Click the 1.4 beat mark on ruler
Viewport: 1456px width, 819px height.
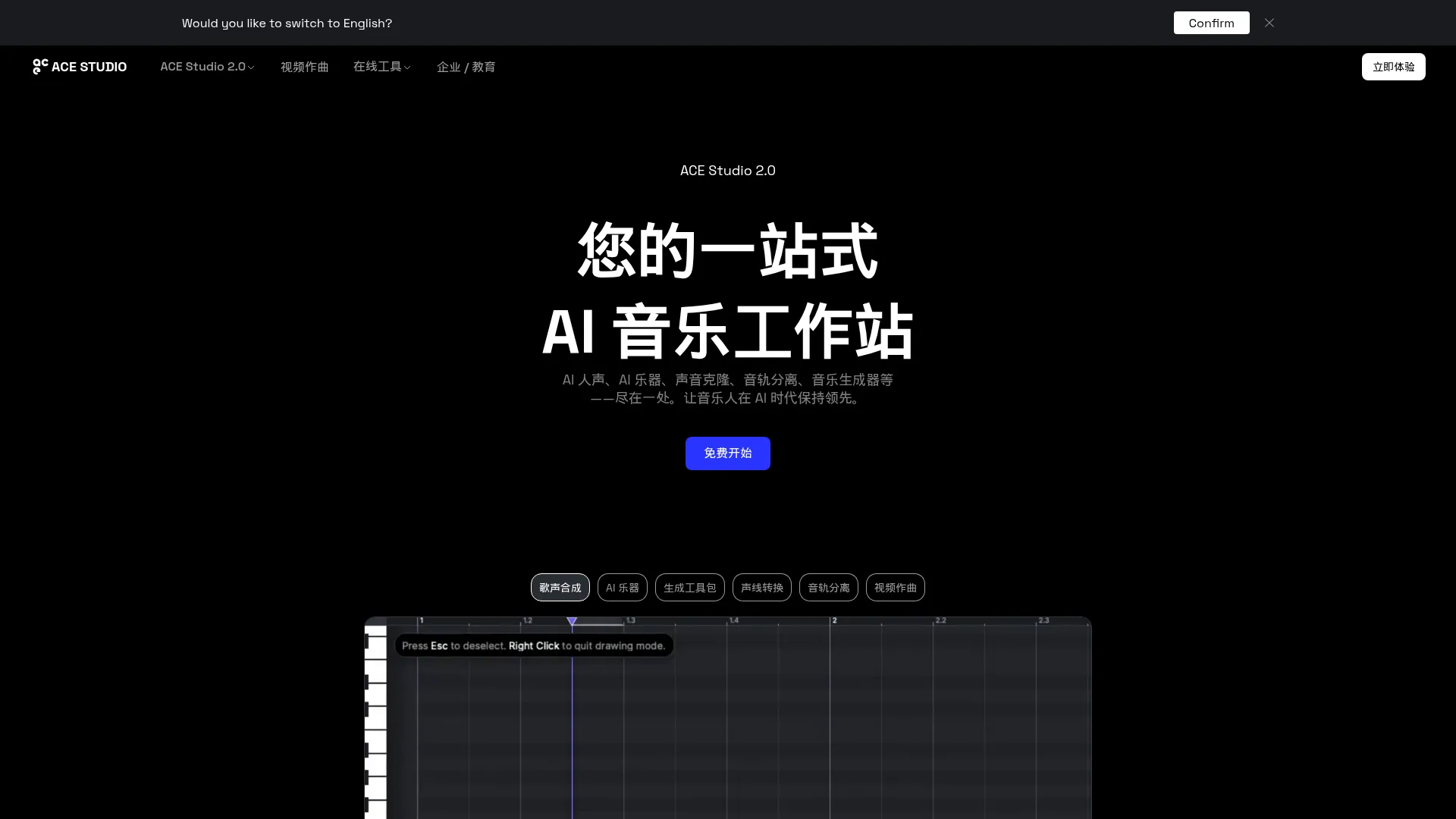pyautogui.click(x=734, y=620)
